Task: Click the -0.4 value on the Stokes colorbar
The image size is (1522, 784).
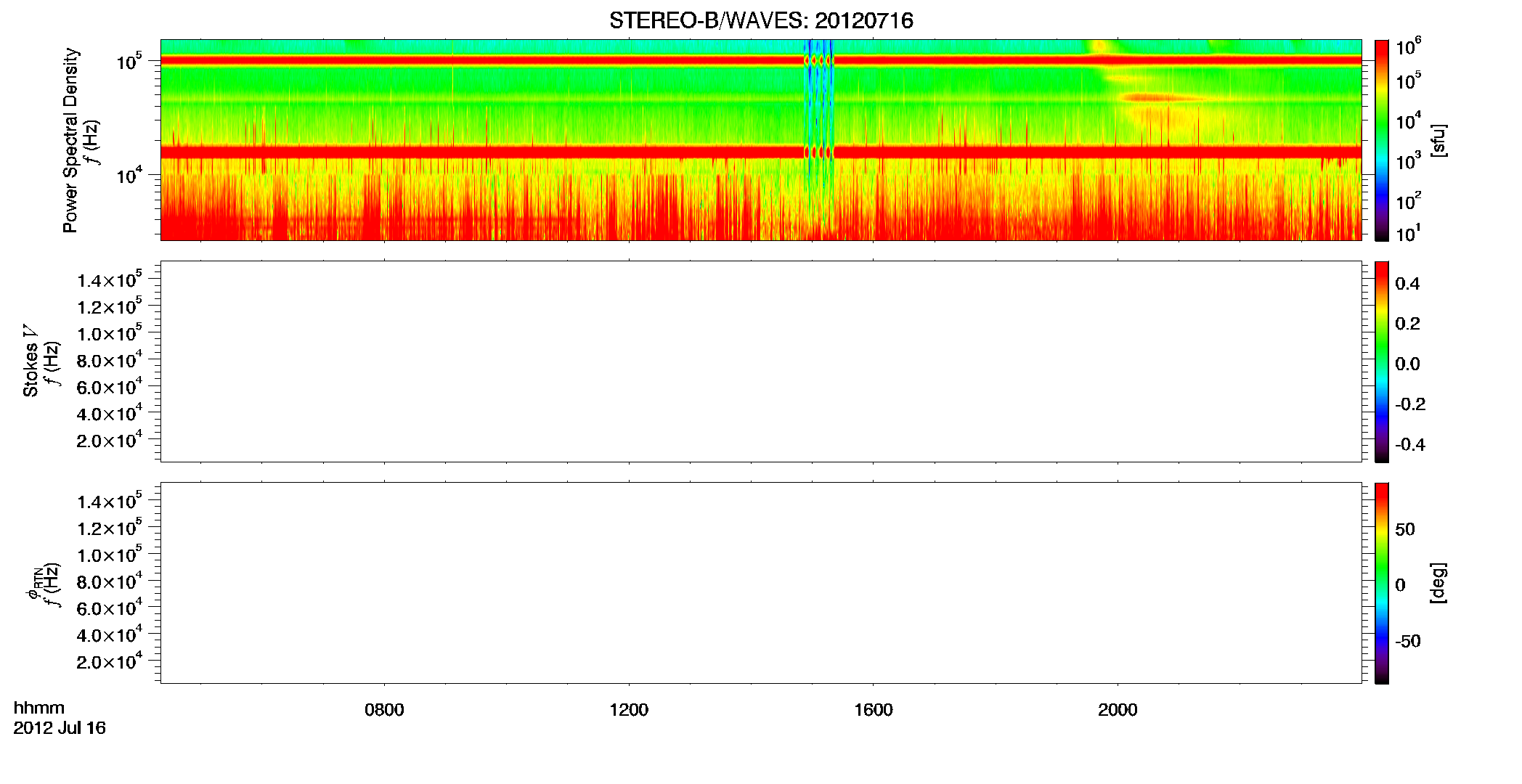Action: (1410, 444)
